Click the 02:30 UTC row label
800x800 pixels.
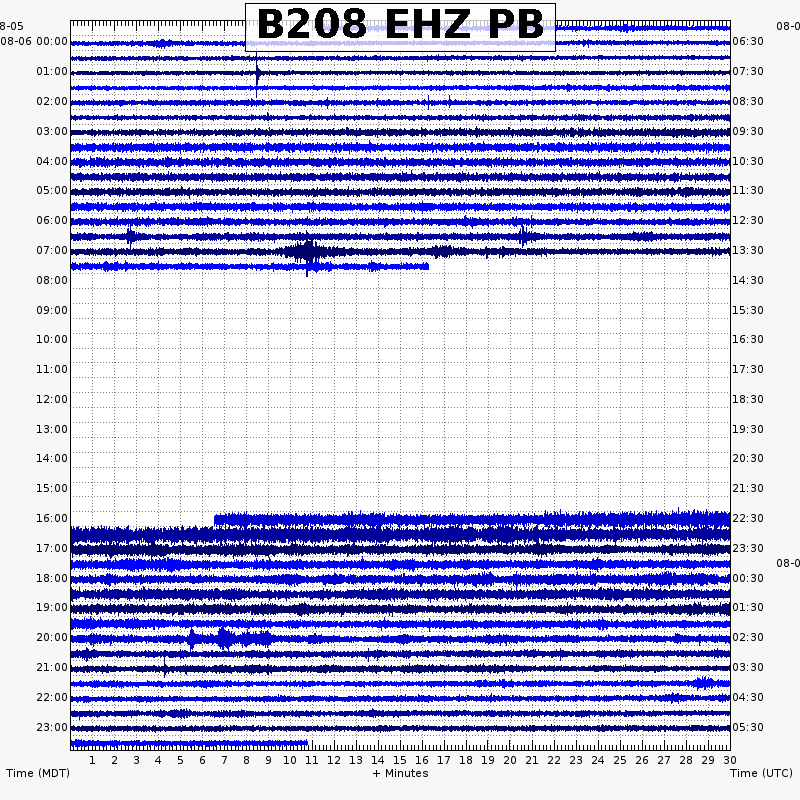pos(748,637)
